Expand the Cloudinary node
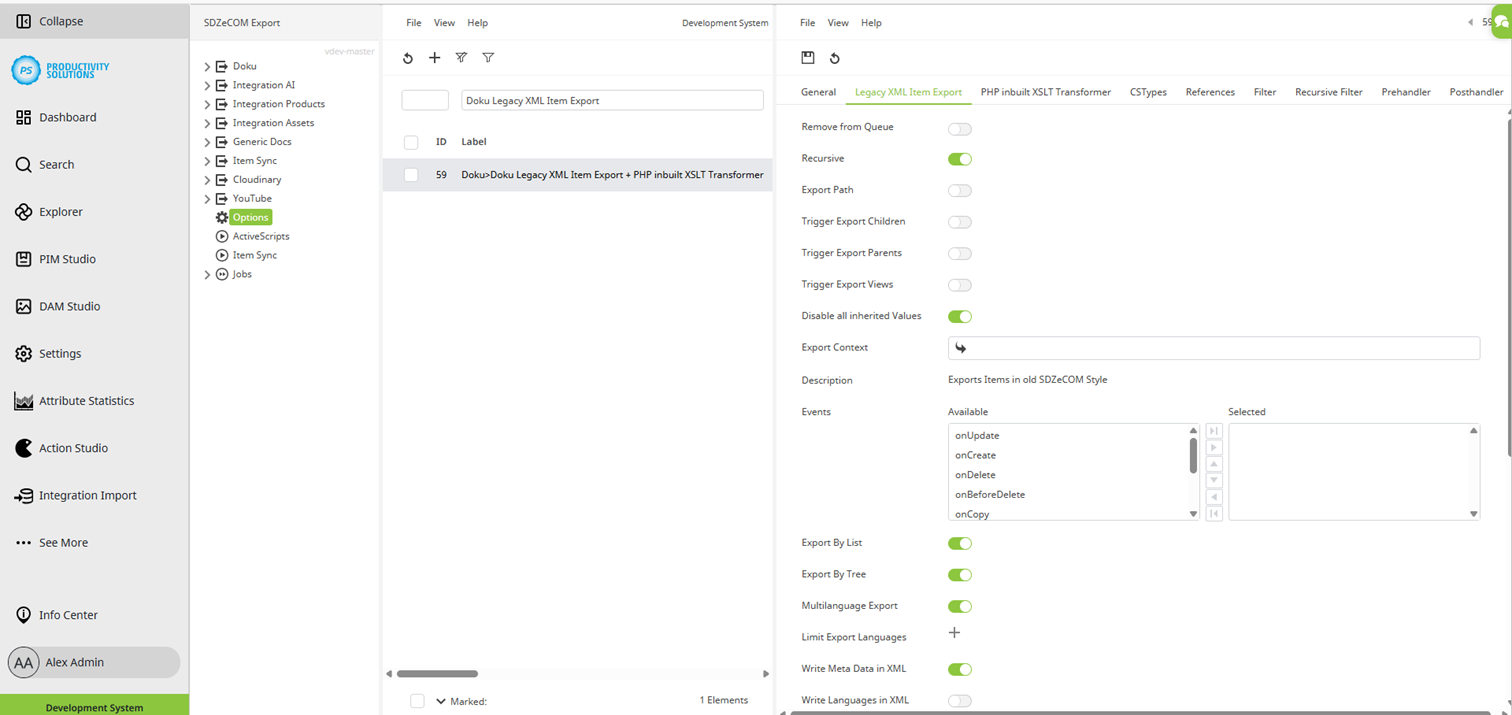This screenshot has height=715, width=1512. pos(208,180)
